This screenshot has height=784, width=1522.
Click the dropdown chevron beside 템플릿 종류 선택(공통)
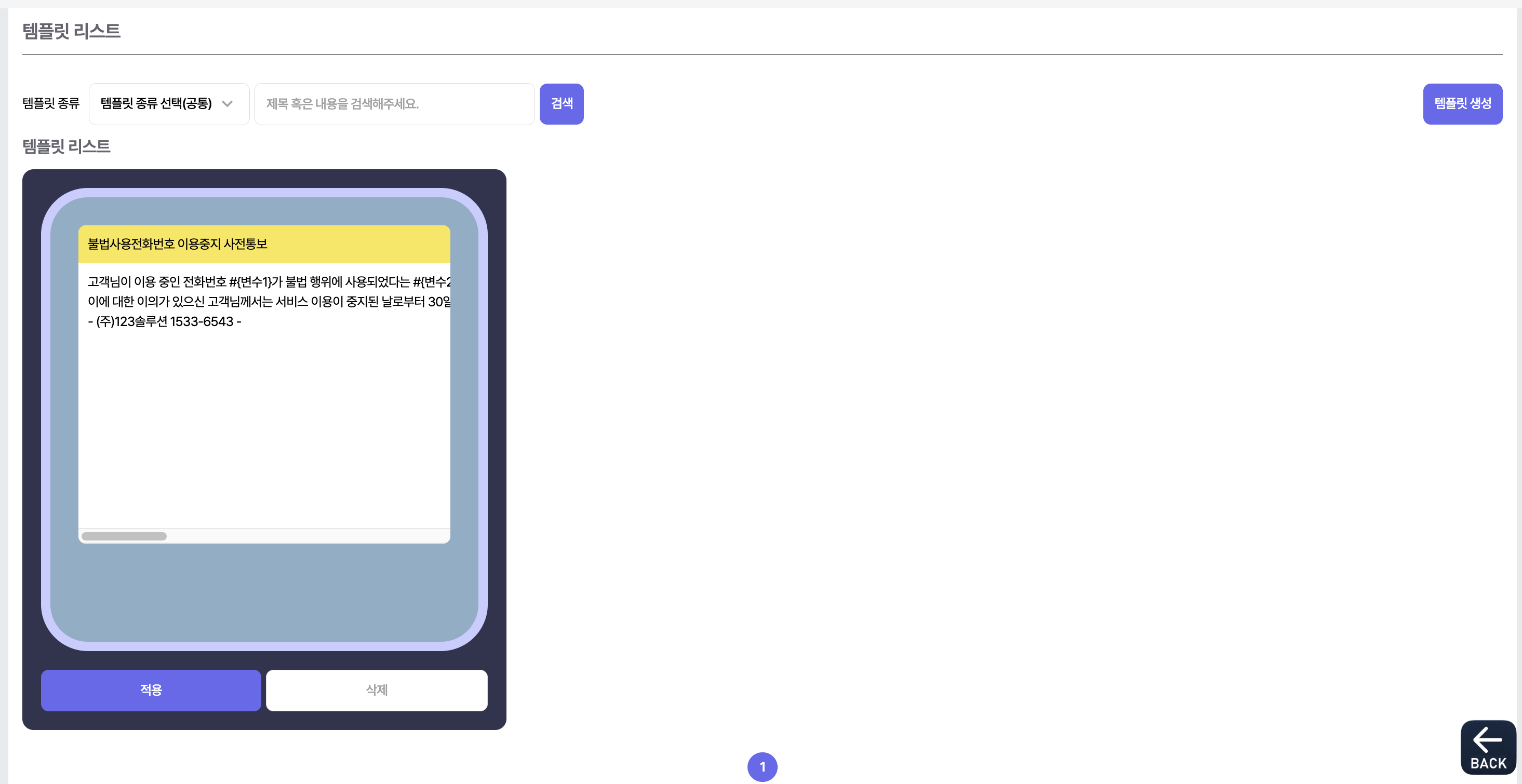(x=227, y=104)
